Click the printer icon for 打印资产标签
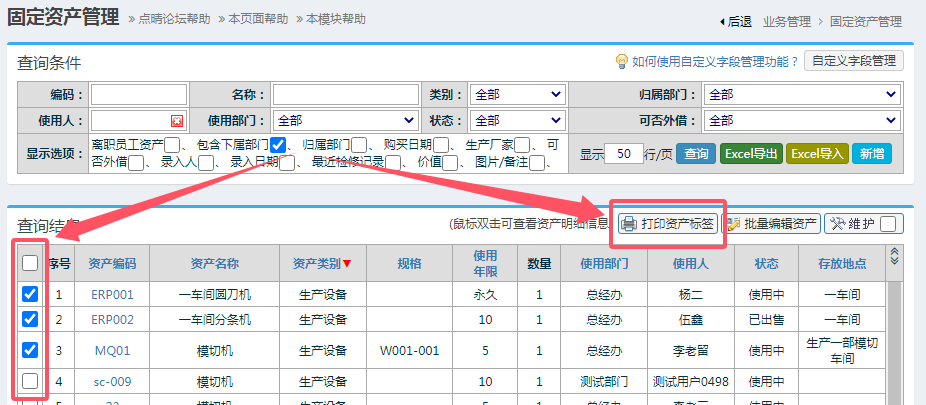Screen dimensions: 926x405 [x=628, y=224]
